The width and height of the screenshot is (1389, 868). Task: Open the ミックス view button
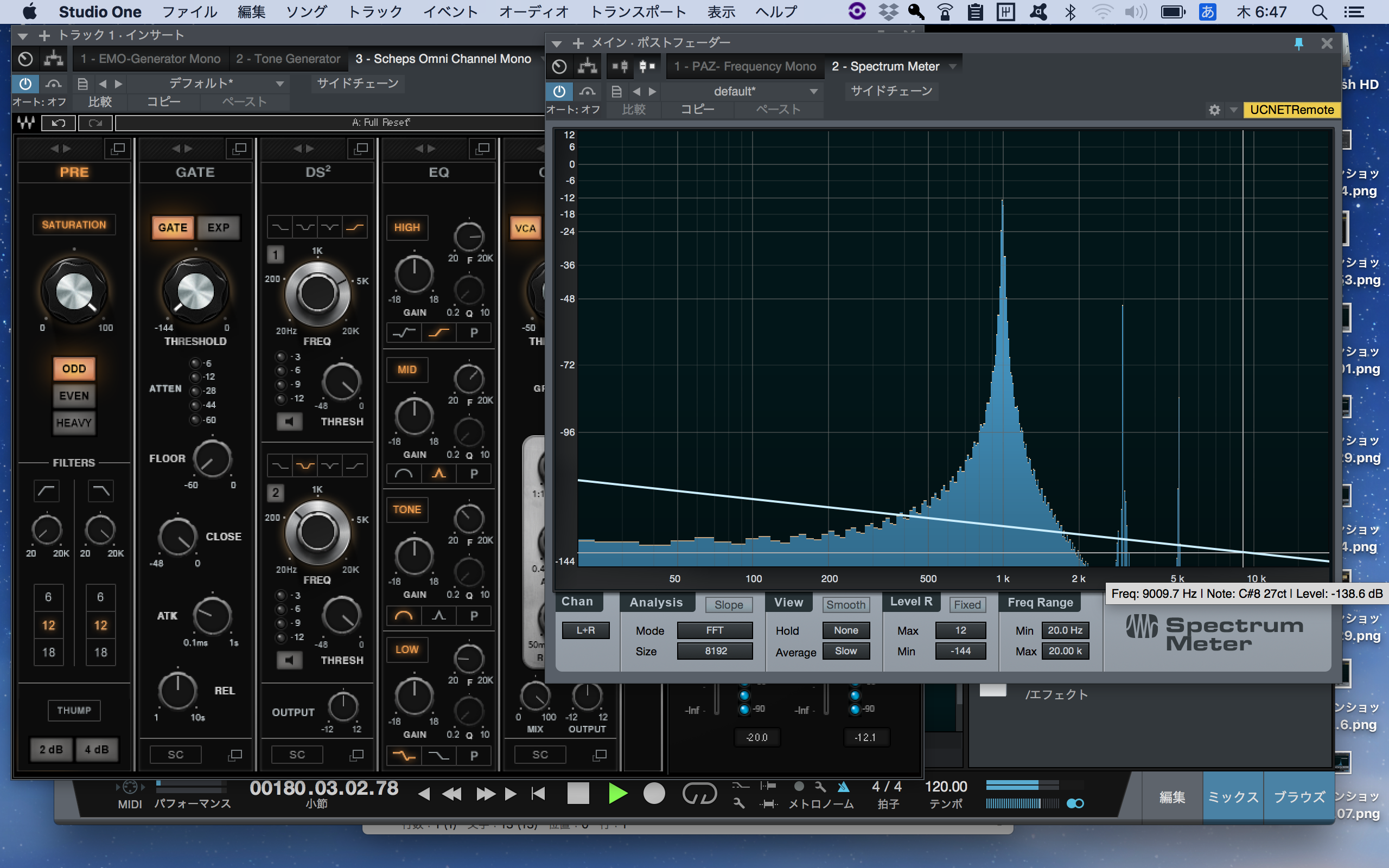[1233, 797]
